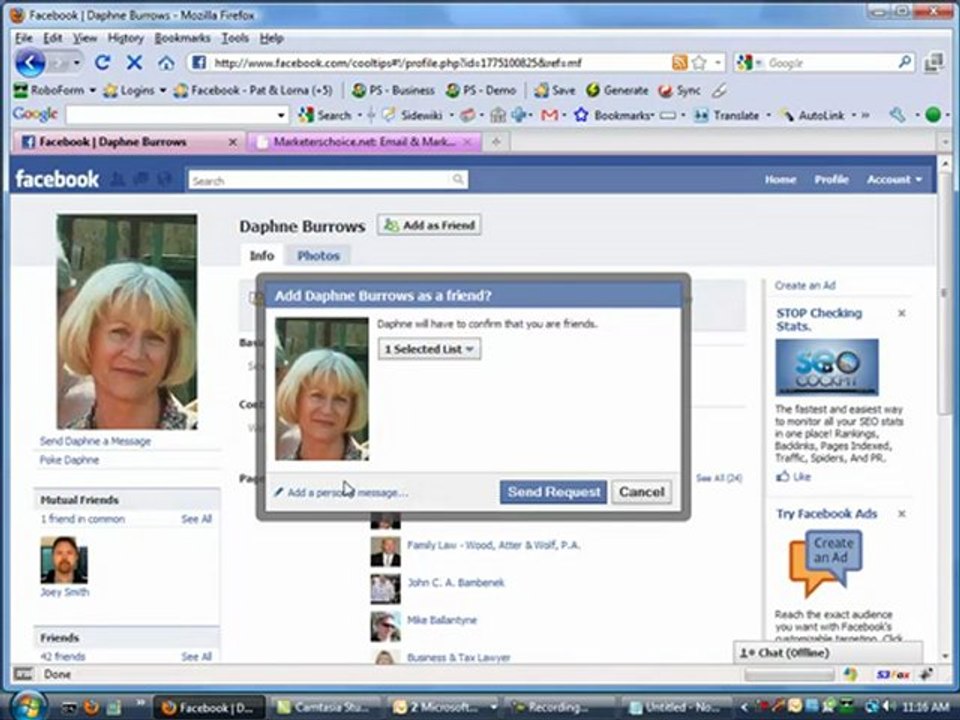This screenshot has width=960, height=720.
Task: Open the Bookmarks menu
Action: point(182,38)
